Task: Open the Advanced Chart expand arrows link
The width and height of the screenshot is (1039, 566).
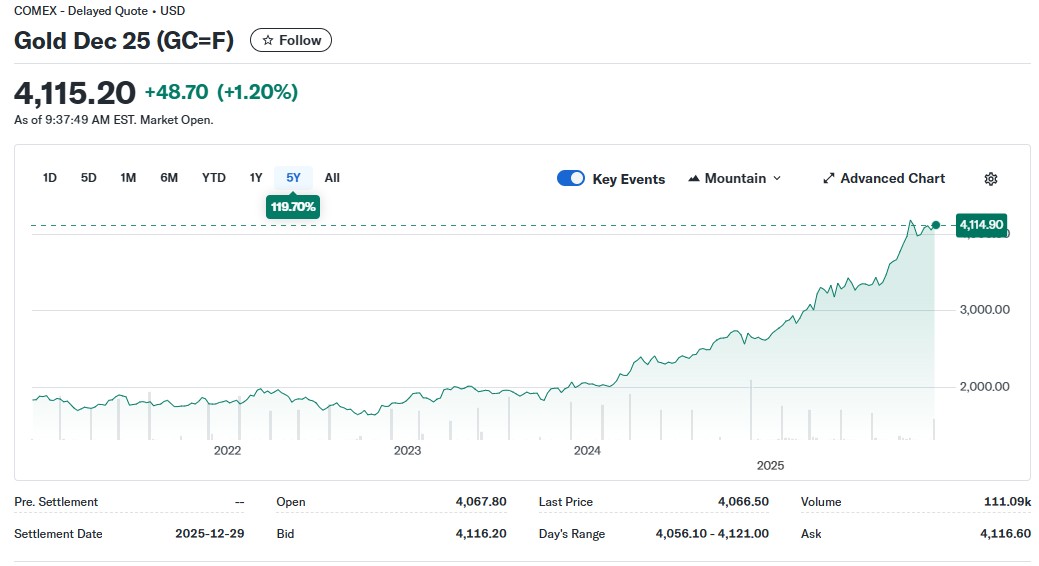Action: click(x=883, y=178)
